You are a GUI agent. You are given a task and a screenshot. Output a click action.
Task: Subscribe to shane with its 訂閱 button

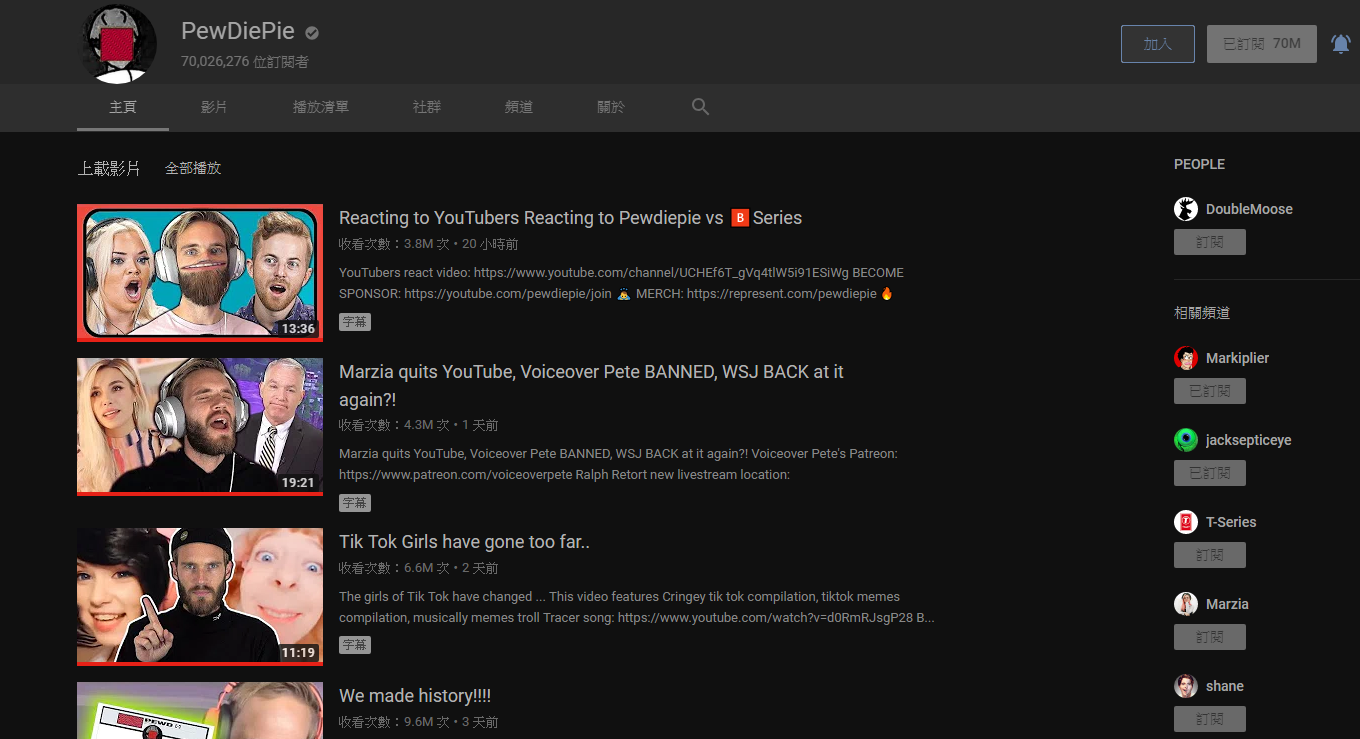coord(1210,719)
